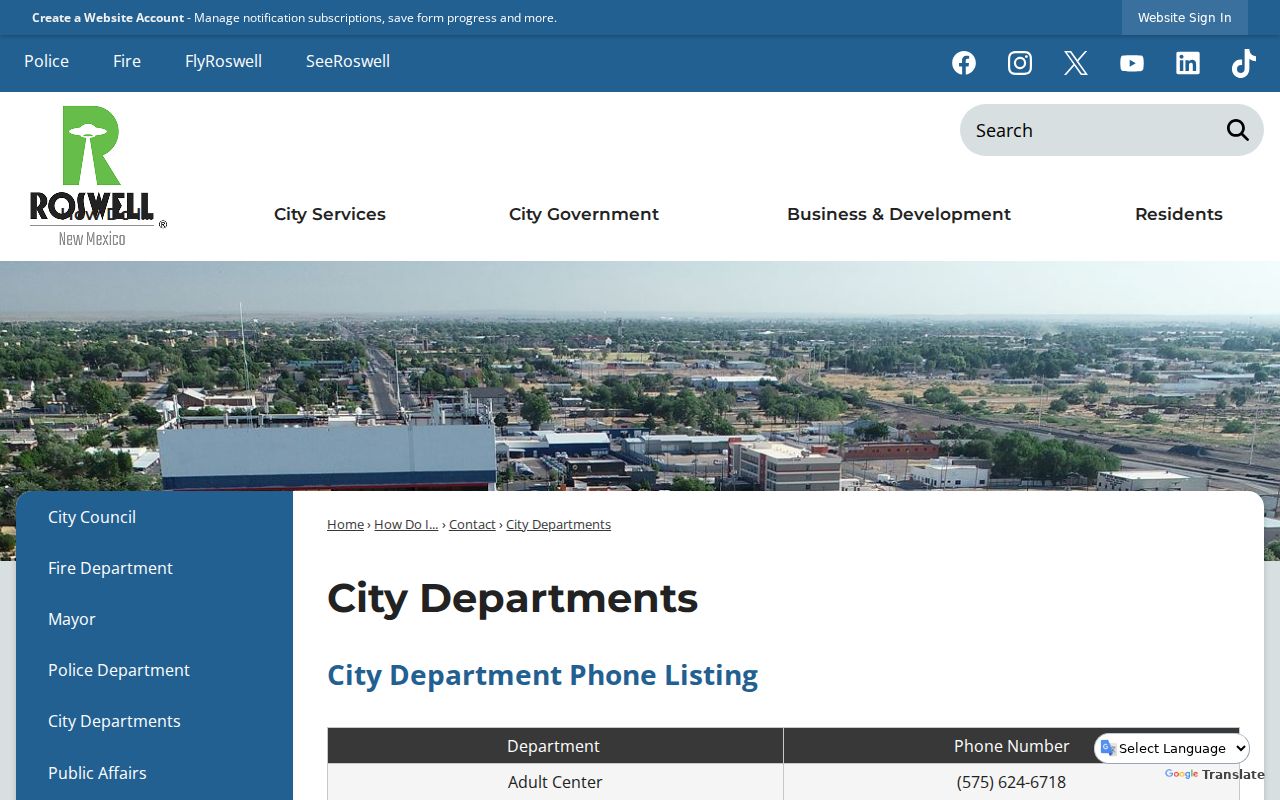
Task: Go to the Fire link in top bar
Action: coord(127,61)
